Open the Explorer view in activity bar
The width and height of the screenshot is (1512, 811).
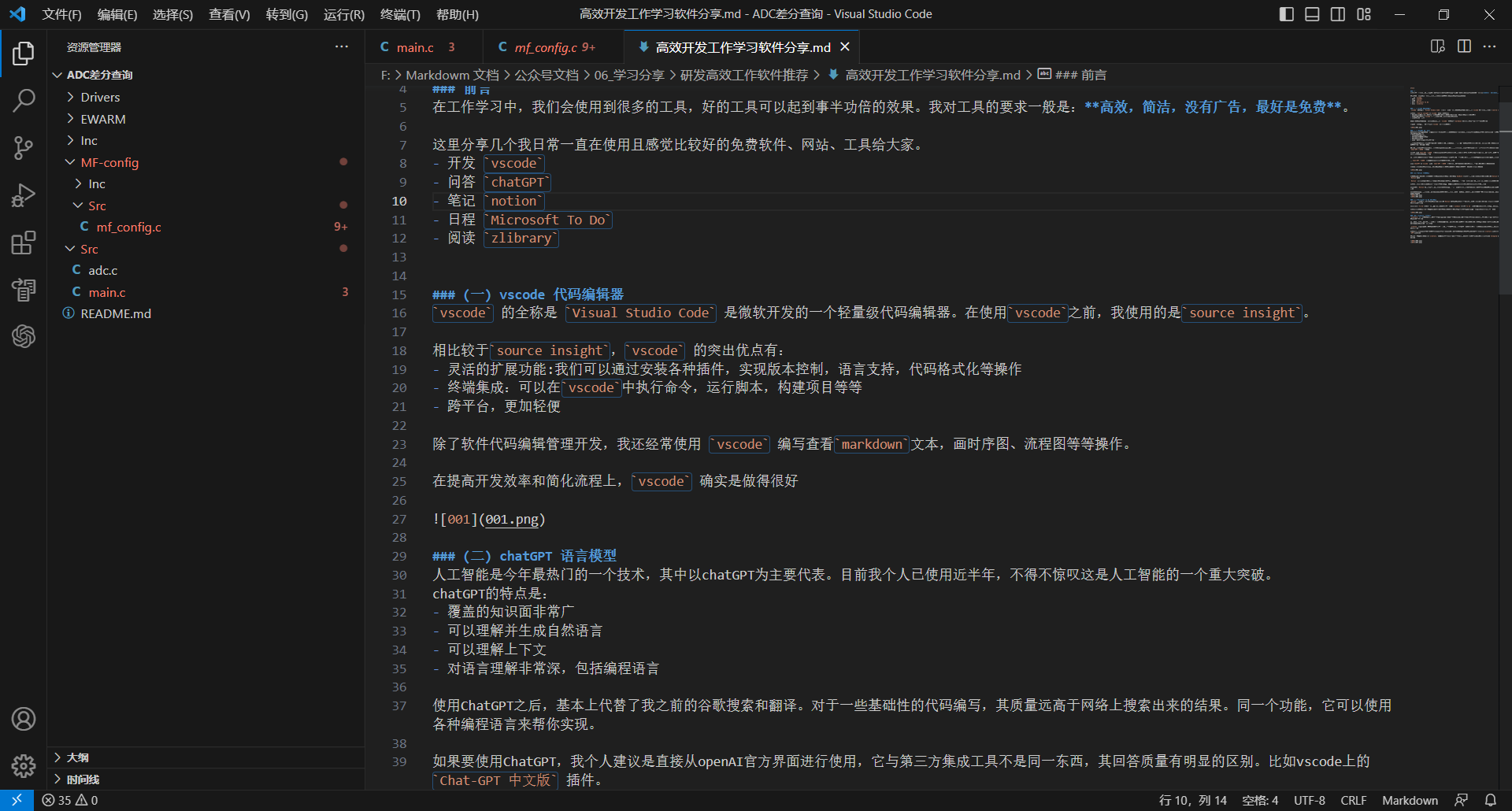(24, 53)
